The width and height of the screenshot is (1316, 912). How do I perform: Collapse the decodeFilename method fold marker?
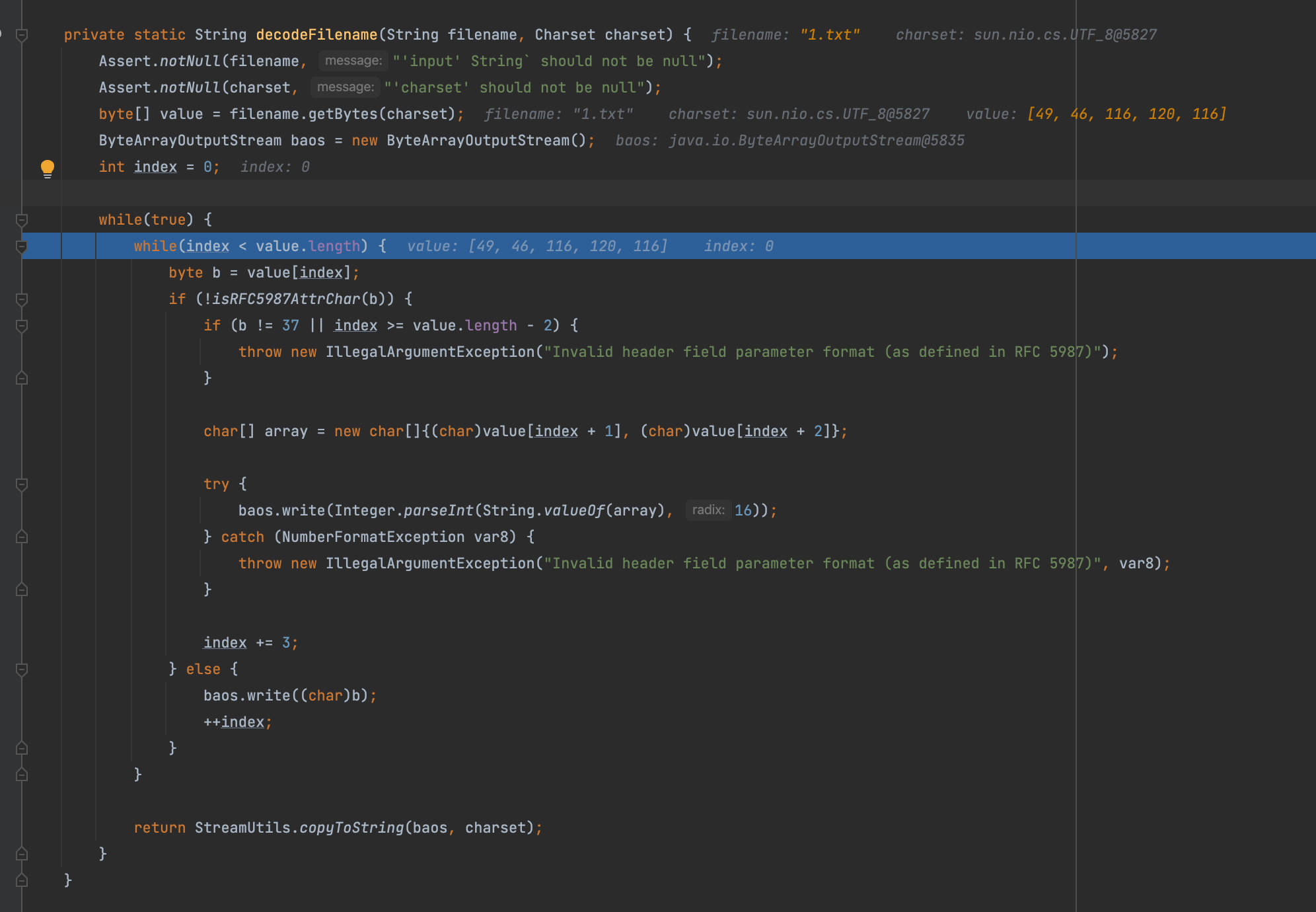coord(22,35)
